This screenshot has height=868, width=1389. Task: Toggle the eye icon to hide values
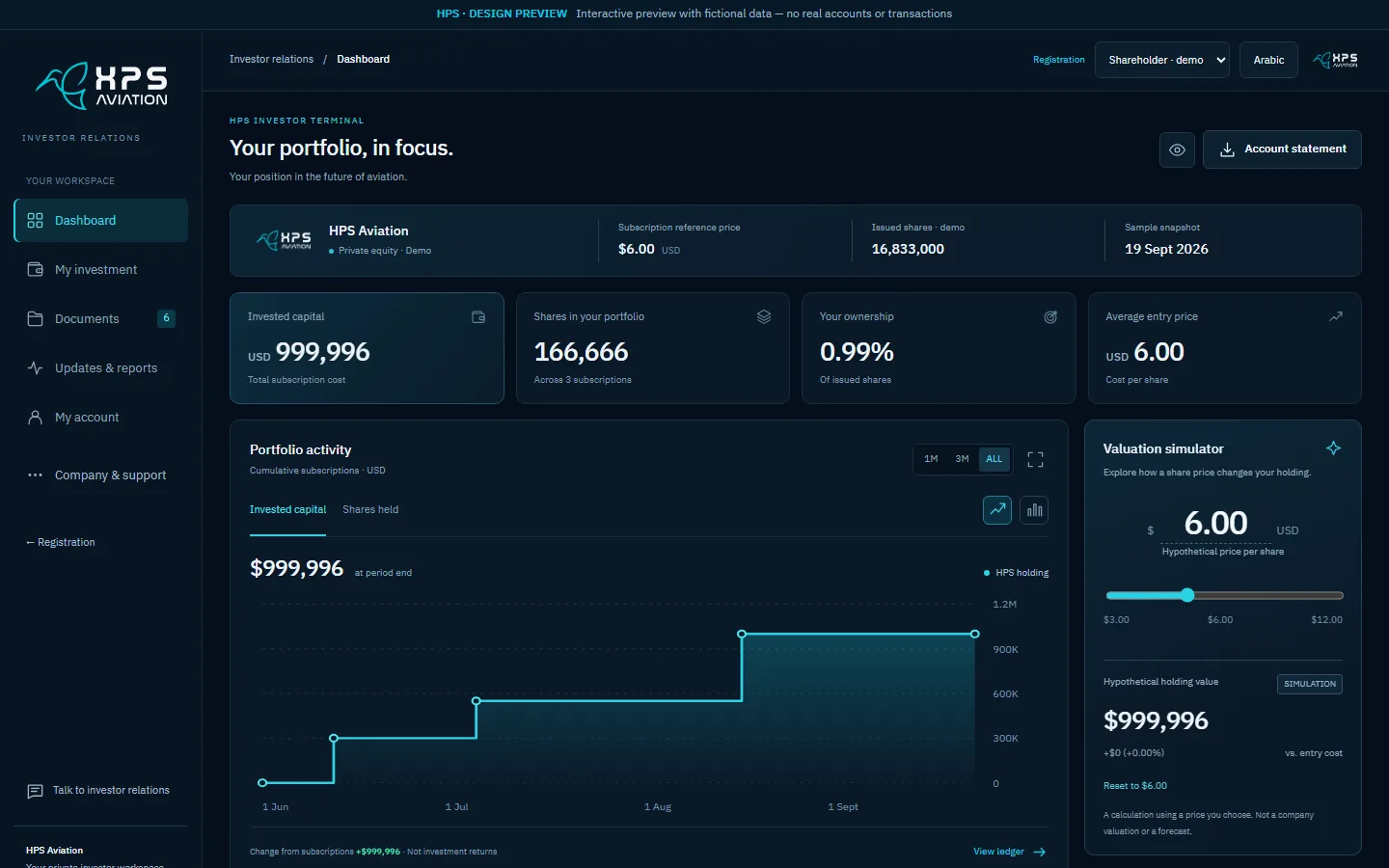(x=1177, y=149)
